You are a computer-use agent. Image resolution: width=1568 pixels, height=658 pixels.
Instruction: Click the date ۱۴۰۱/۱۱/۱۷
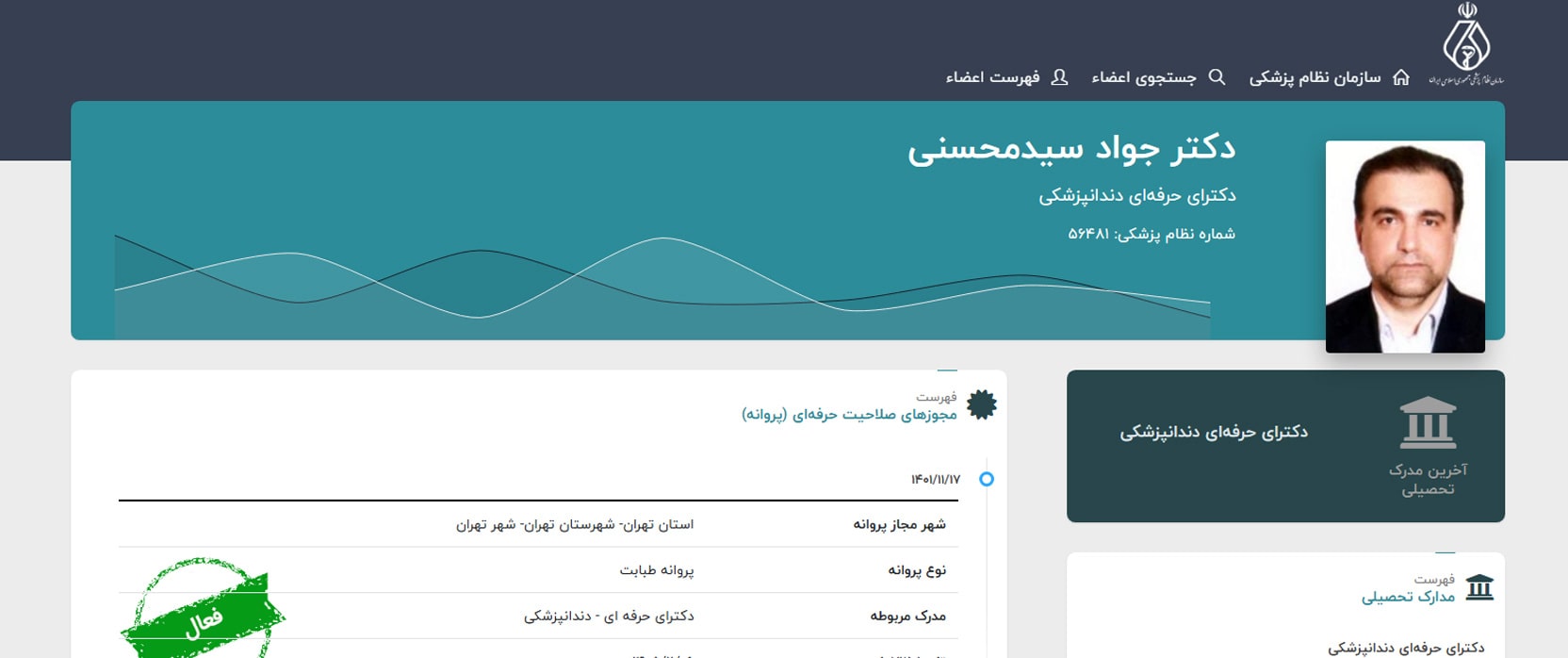[x=936, y=480]
